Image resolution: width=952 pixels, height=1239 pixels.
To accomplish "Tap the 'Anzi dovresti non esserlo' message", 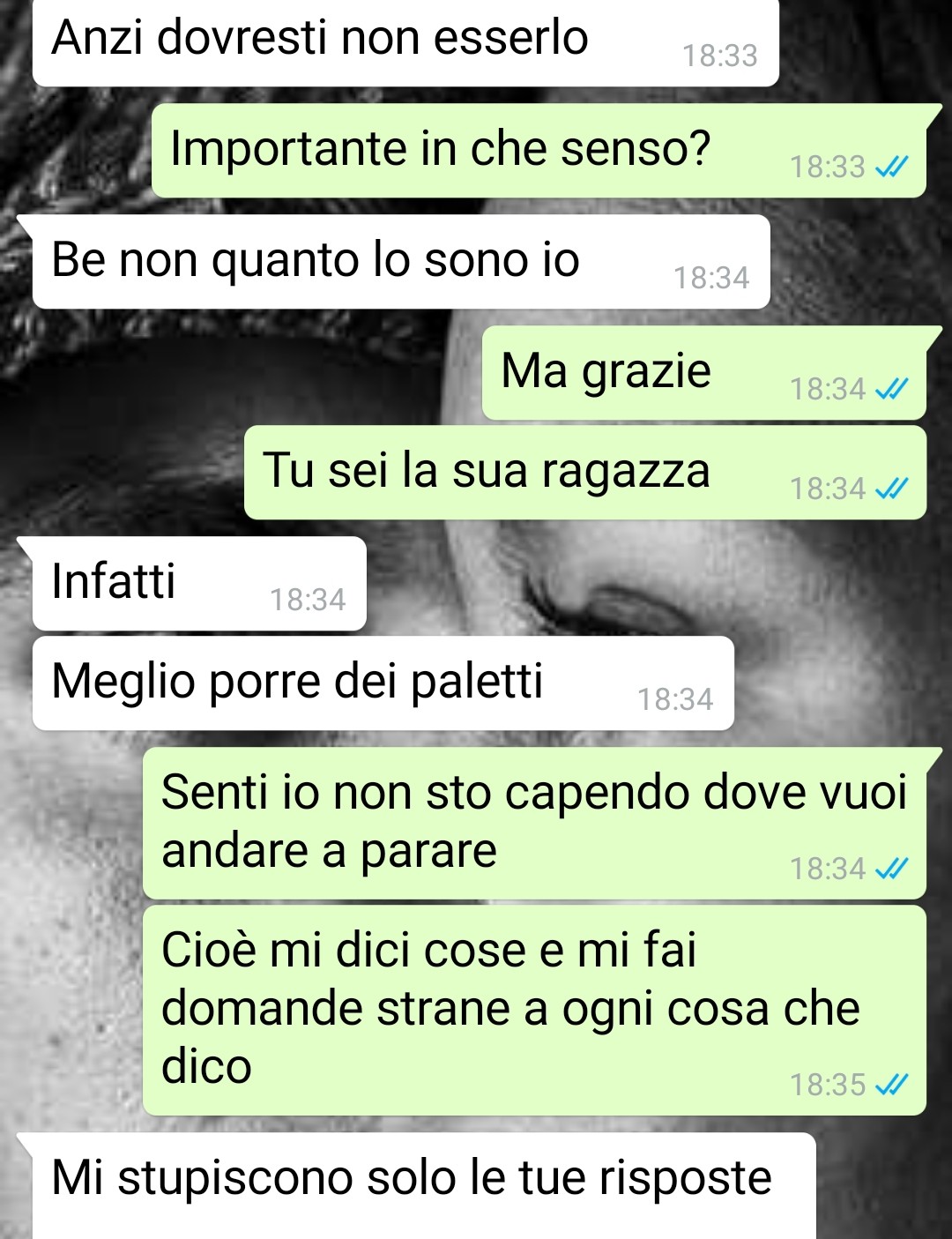I will (x=405, y=42).
